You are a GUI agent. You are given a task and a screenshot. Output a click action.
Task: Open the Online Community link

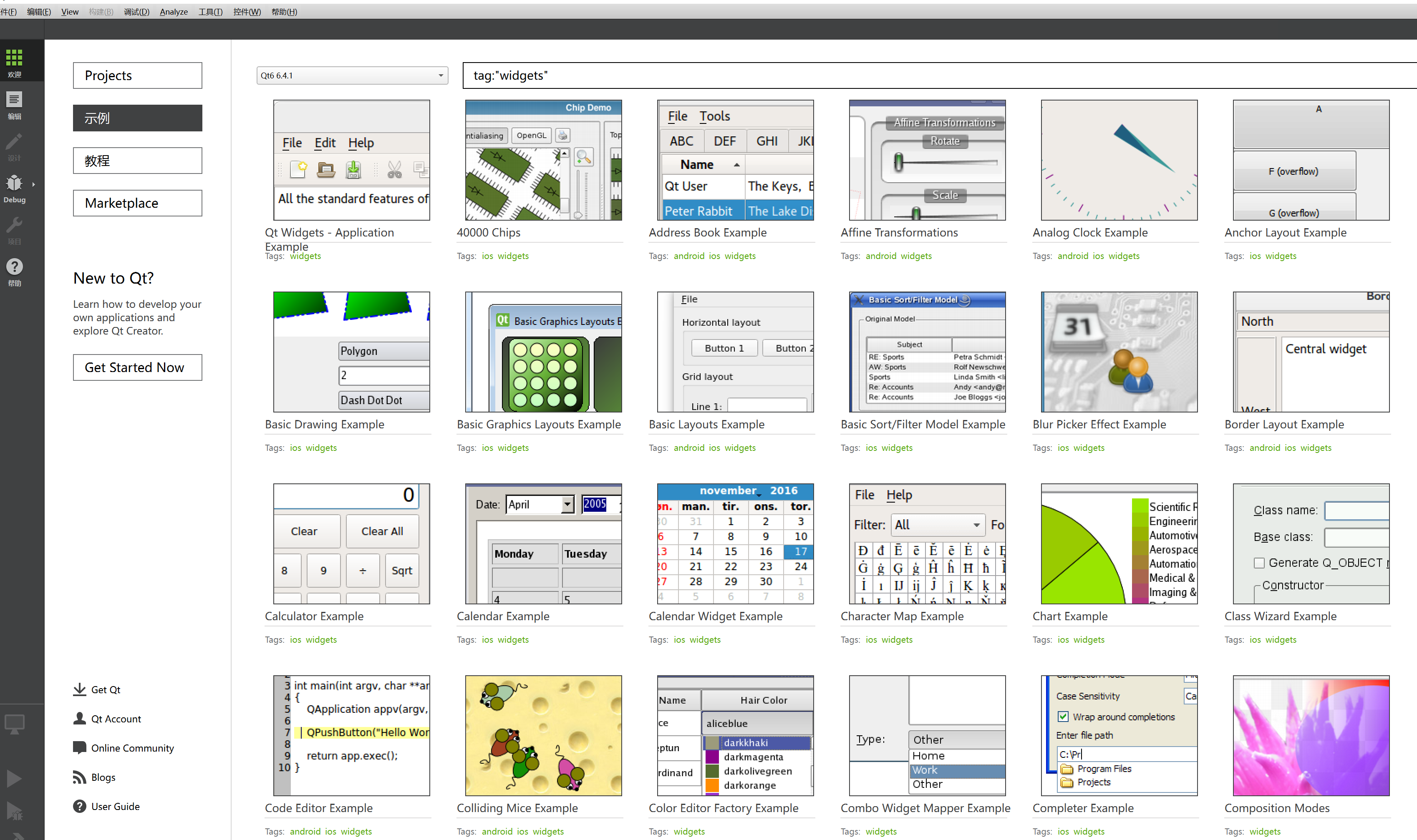pos(132,748)
